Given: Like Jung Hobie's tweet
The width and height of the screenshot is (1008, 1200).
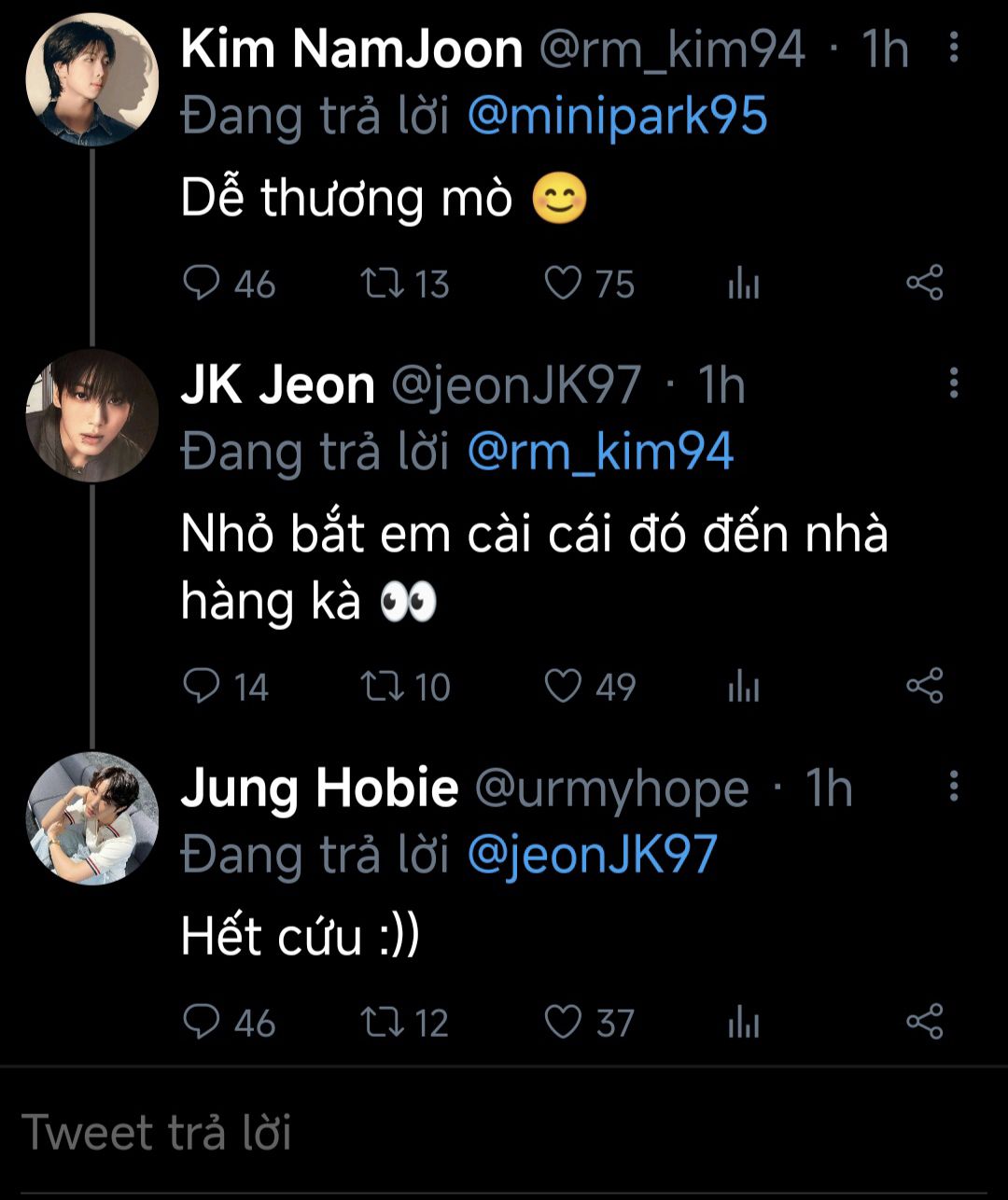Looking at the screenshot, I should click(563, 1022).
